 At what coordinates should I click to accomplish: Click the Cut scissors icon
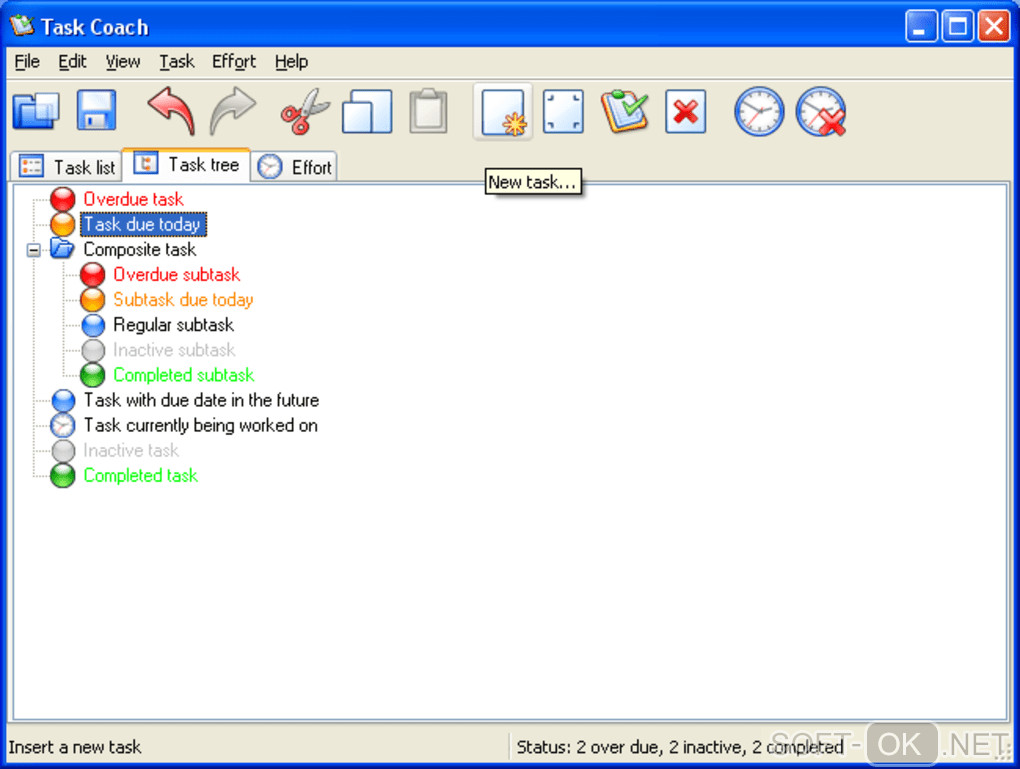304,111
